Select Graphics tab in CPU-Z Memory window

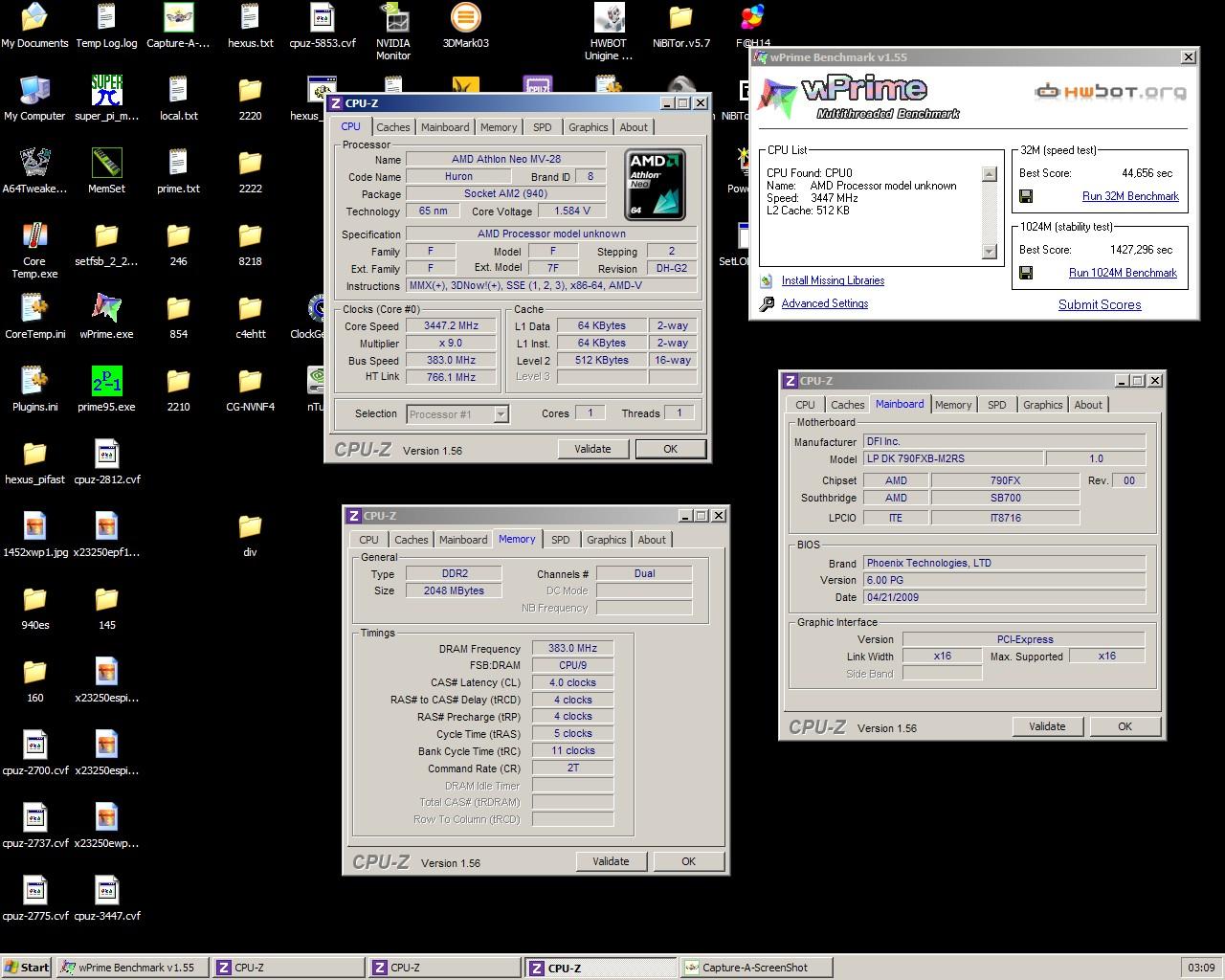click(607, 540)
